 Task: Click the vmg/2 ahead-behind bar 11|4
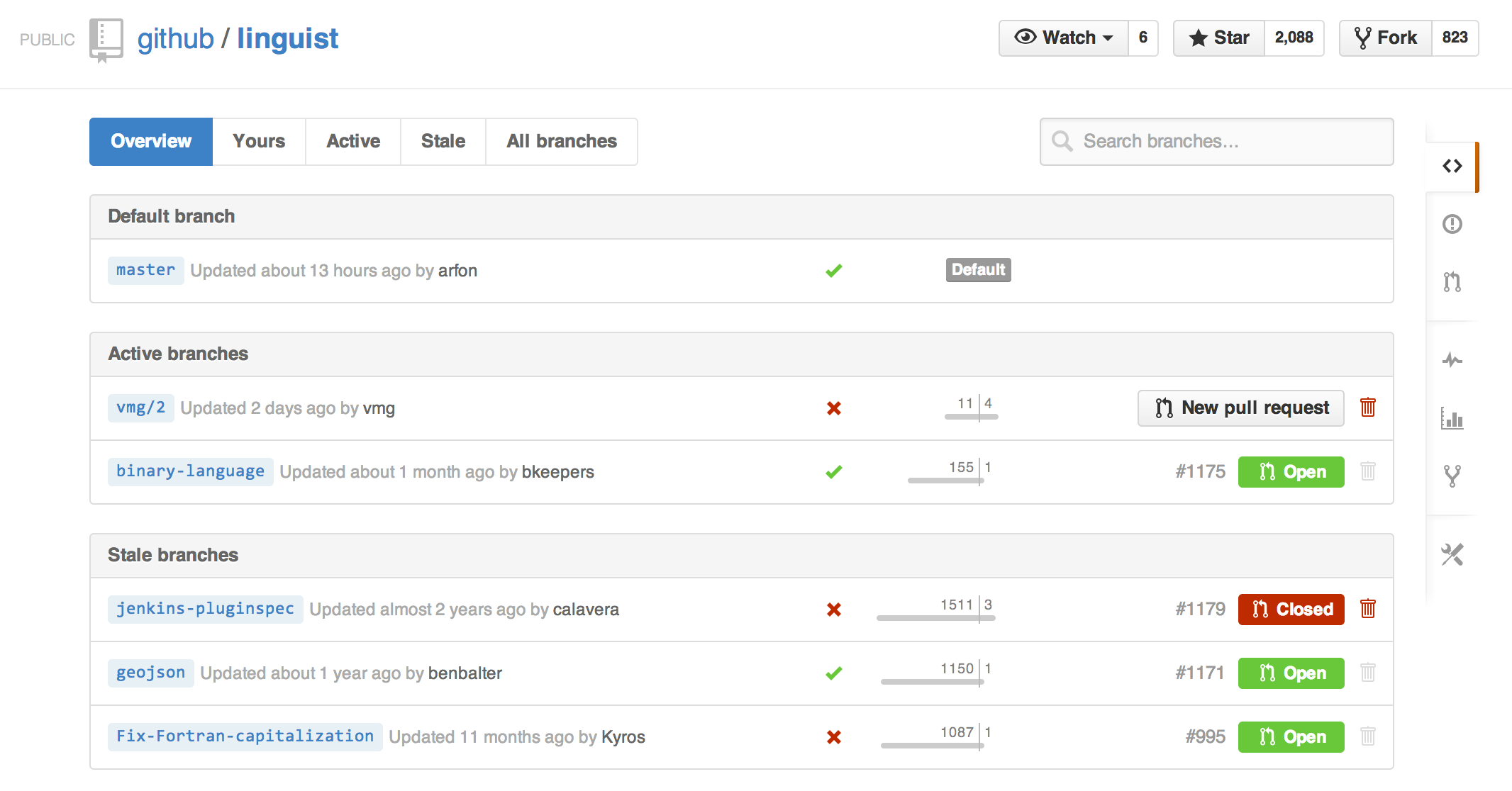coord(972,408)
